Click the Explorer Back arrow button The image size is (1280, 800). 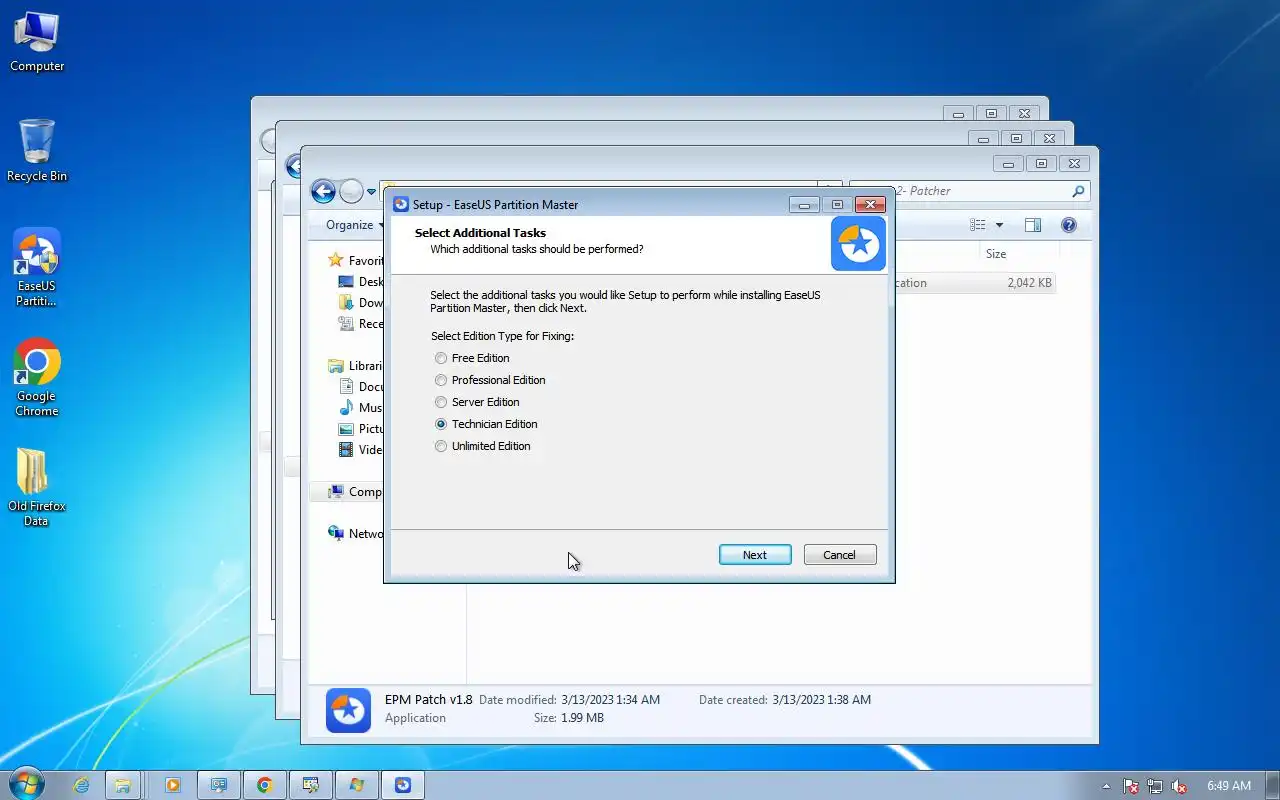323,191
